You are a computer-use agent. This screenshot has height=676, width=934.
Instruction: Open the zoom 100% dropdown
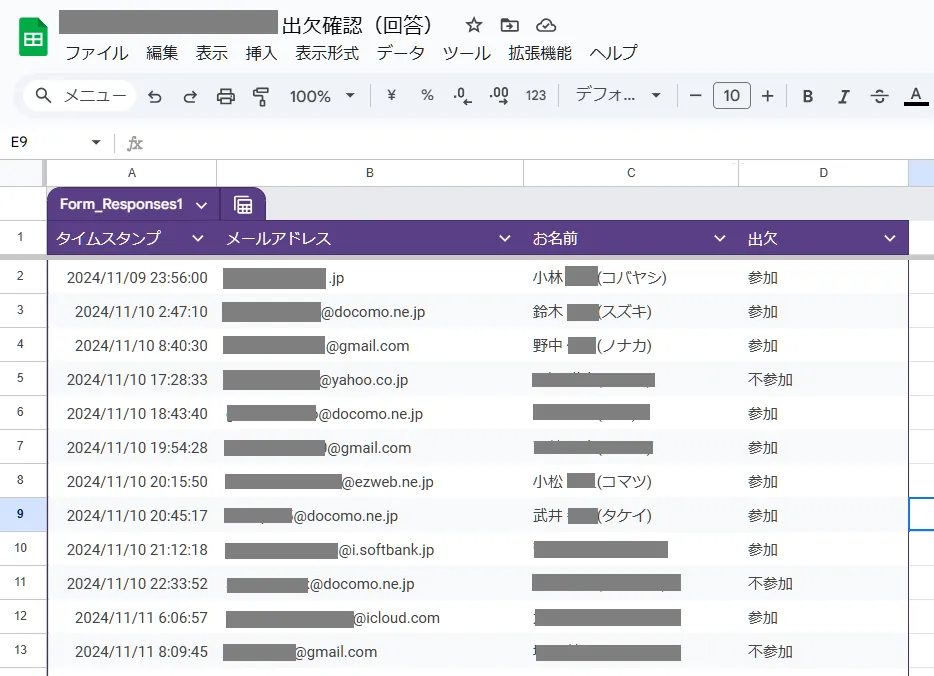[x=322, y=96]
